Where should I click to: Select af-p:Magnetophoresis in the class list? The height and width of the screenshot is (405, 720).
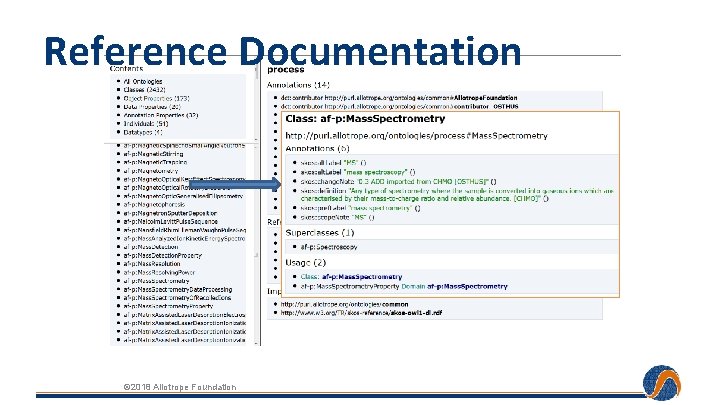[154, 204]
